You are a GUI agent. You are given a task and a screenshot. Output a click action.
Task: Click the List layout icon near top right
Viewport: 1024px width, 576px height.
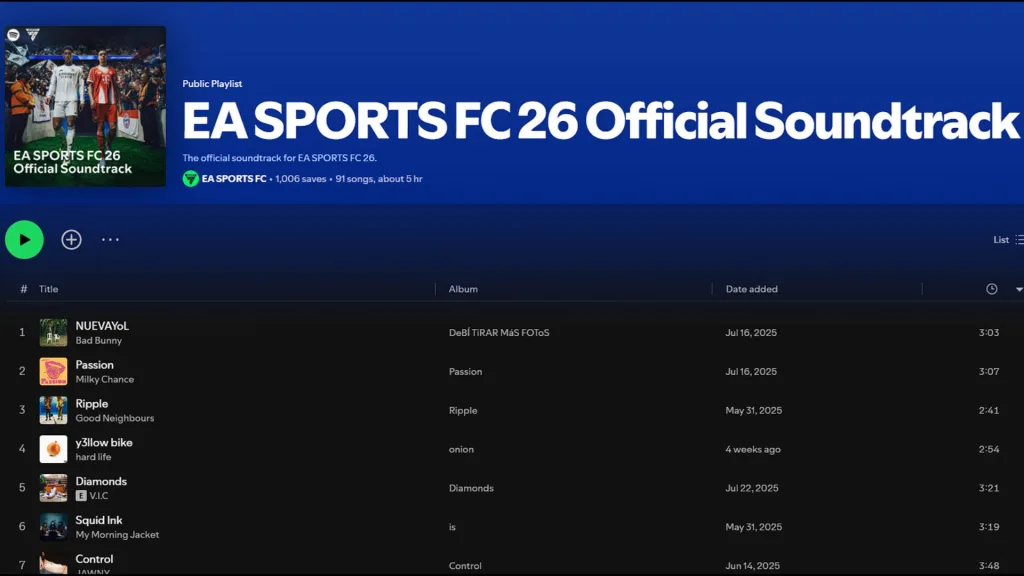coord(1018,240)
